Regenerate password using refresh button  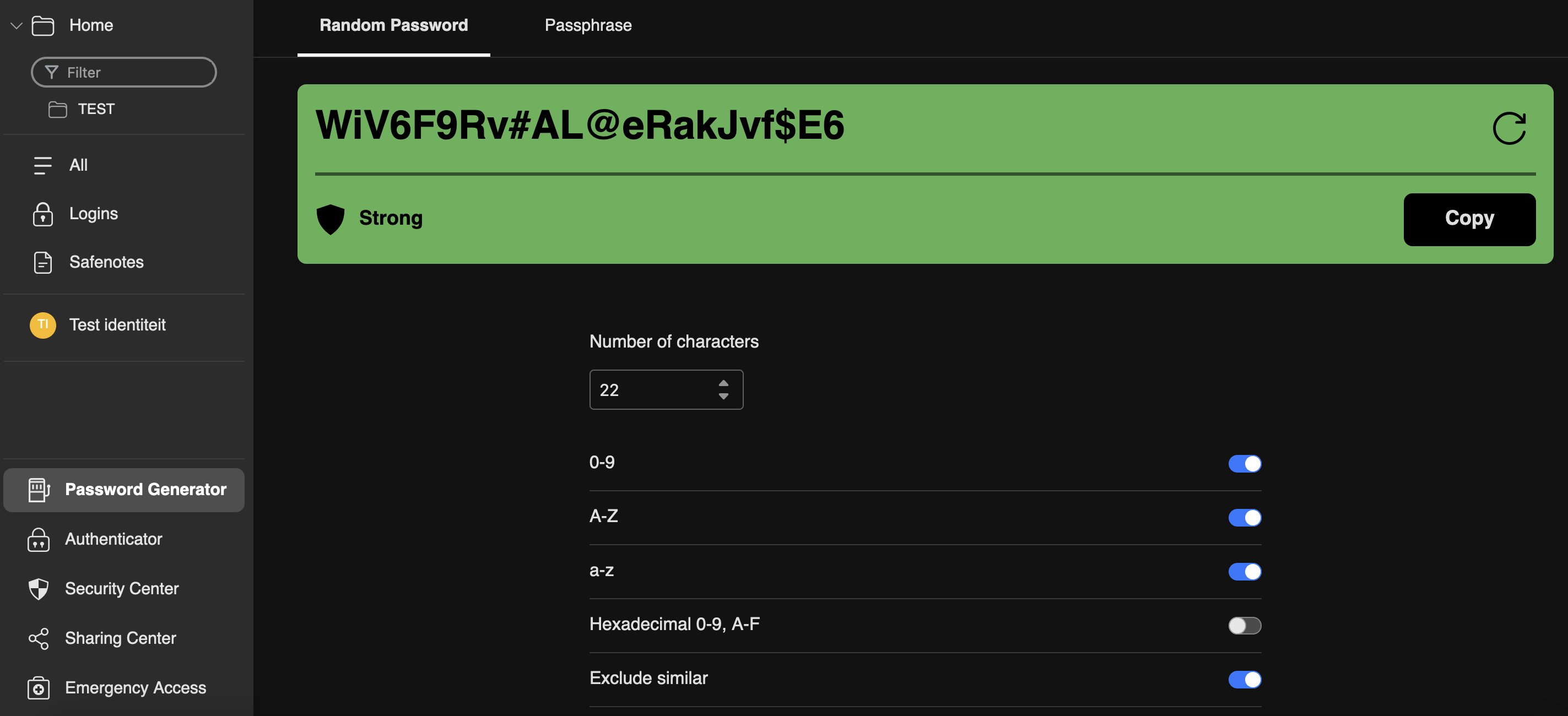[x=1510, y=126]
